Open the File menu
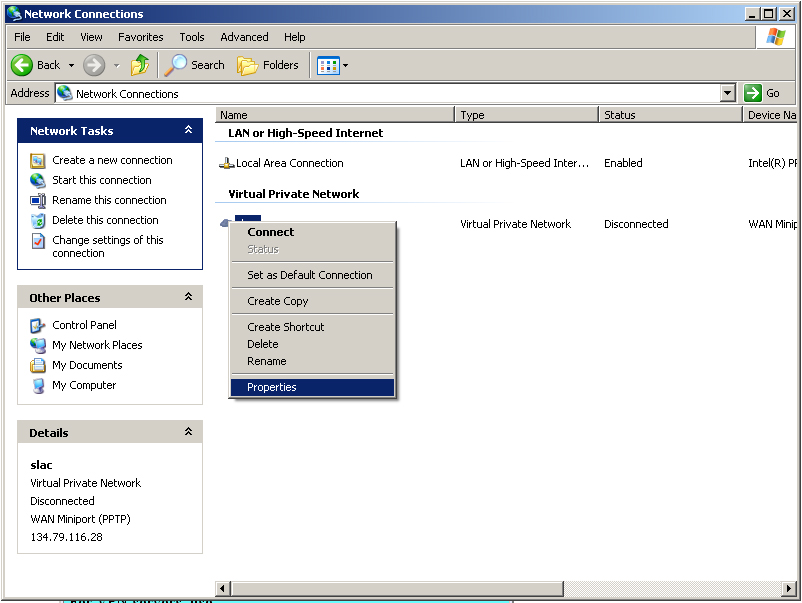Image resolution: width=802 pixels, height=603 pixels. (22, 37)
